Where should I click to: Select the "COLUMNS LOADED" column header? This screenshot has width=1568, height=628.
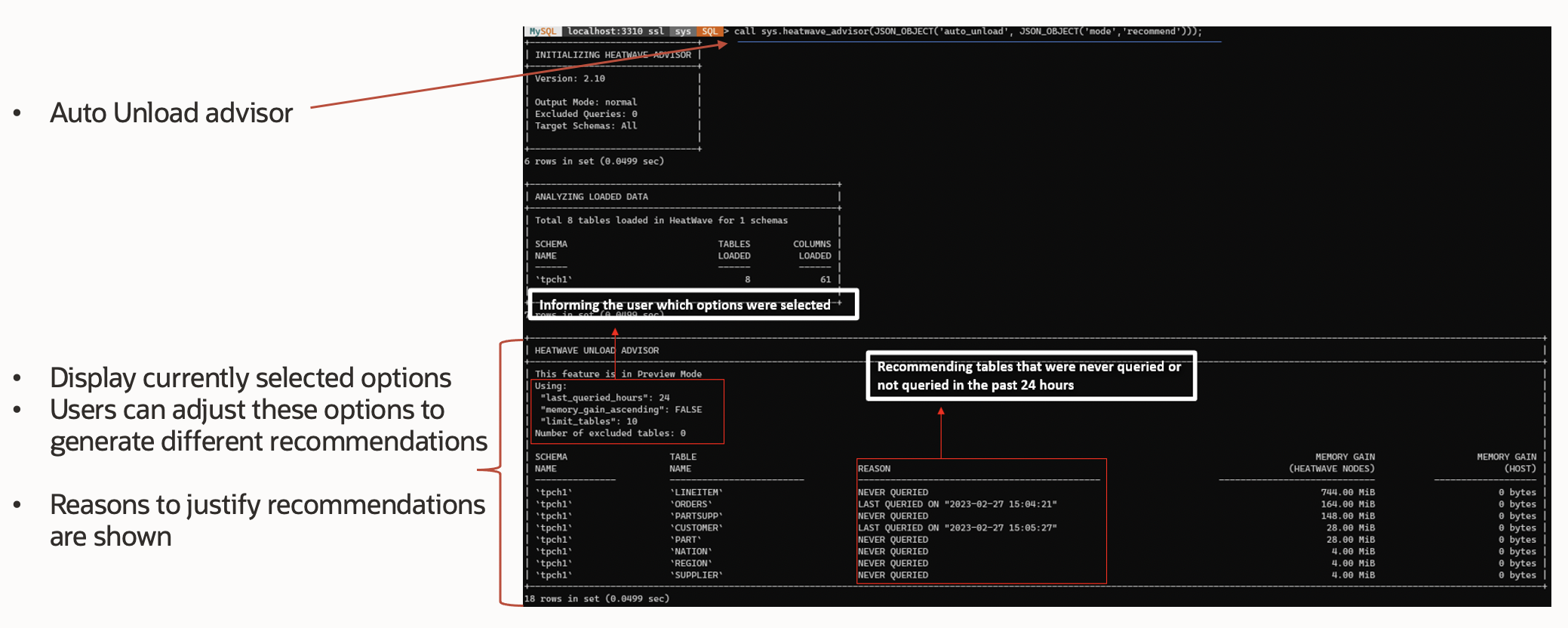point(812,250)
